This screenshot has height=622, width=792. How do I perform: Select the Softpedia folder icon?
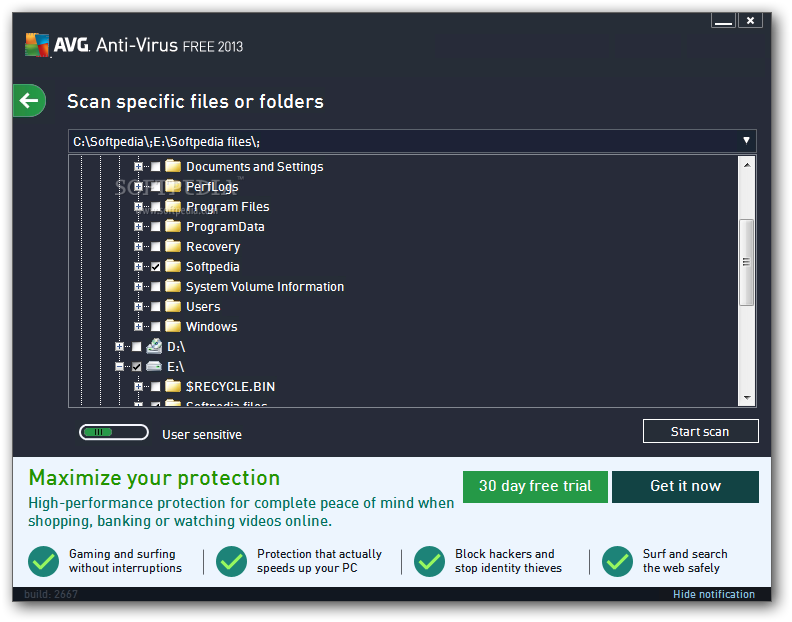coord(173,266)
